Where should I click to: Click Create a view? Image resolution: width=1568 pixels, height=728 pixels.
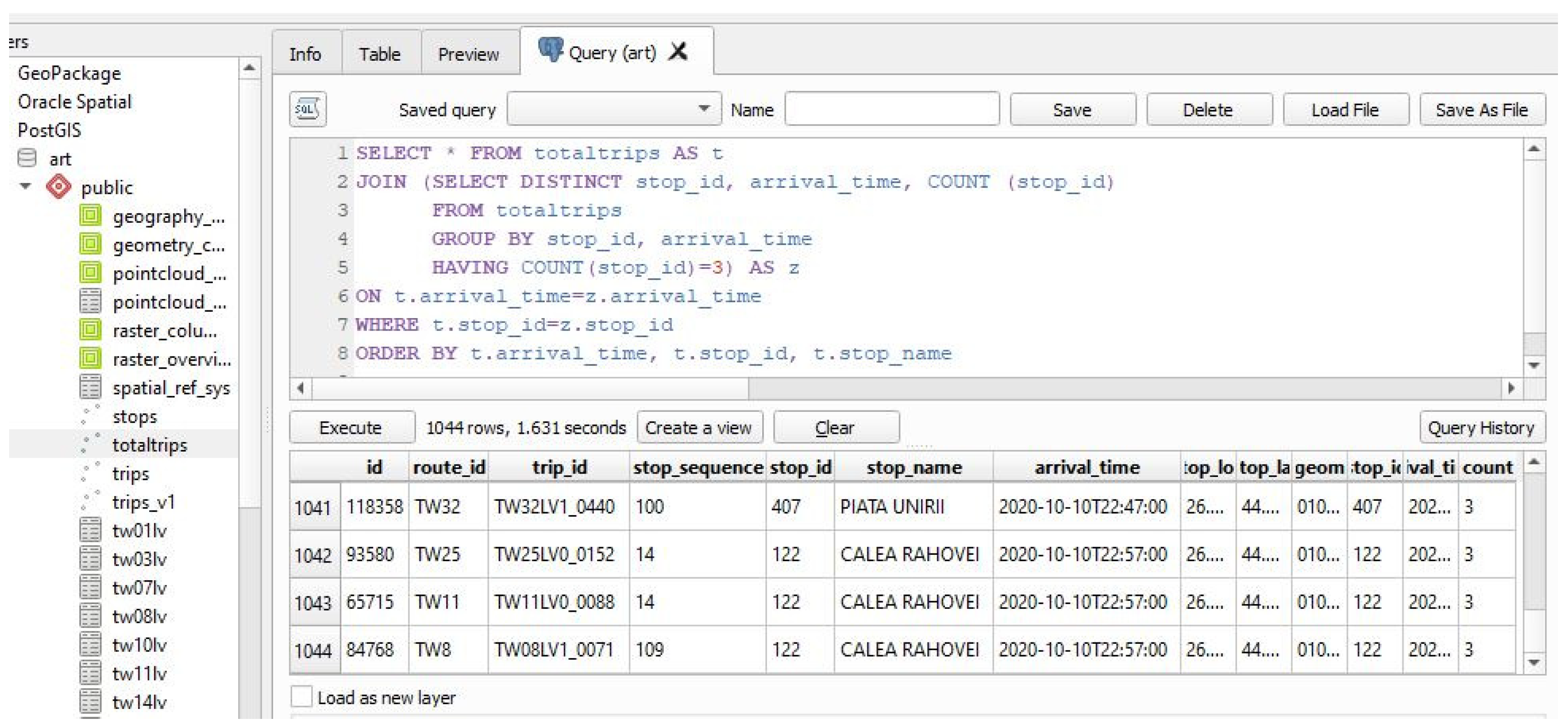[x=700, y=427]
